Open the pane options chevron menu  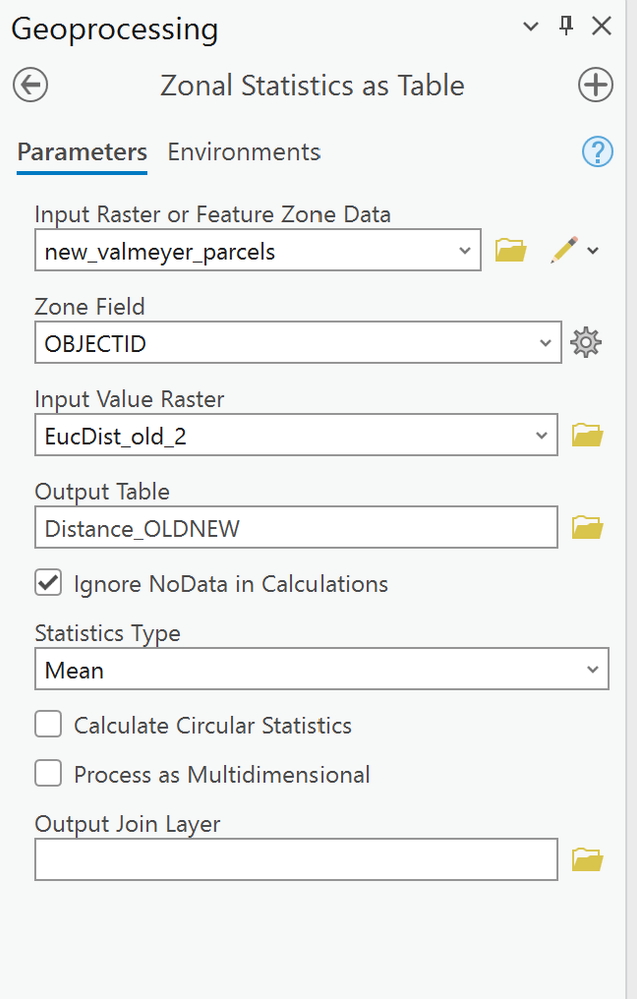point(531,27)
